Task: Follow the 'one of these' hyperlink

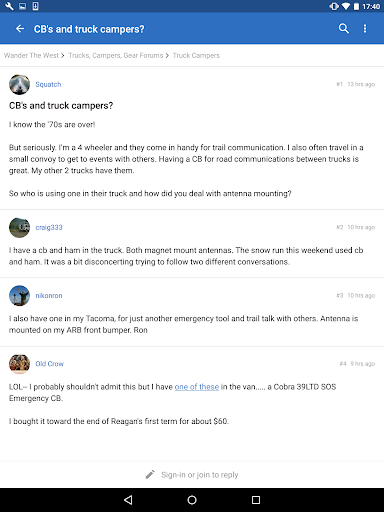Action: pyautogui.click(x=197, y=387)
